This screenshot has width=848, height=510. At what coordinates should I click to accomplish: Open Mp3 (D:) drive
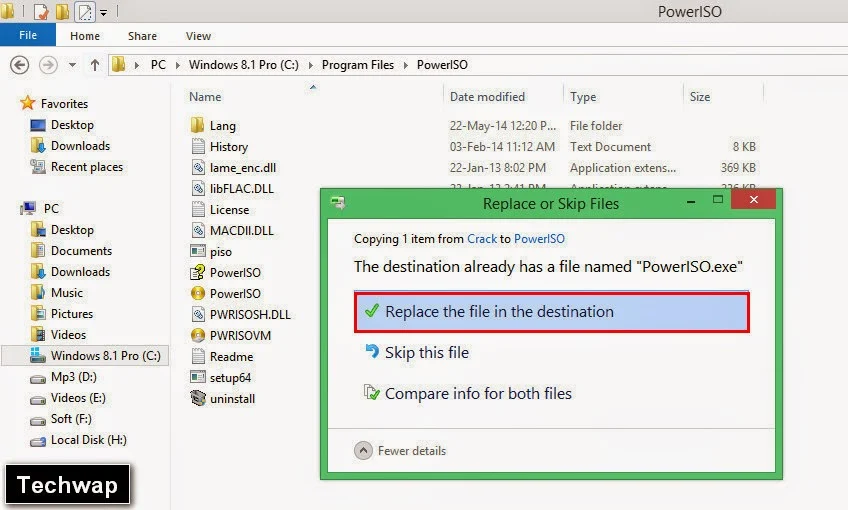(x=74, y=377)
